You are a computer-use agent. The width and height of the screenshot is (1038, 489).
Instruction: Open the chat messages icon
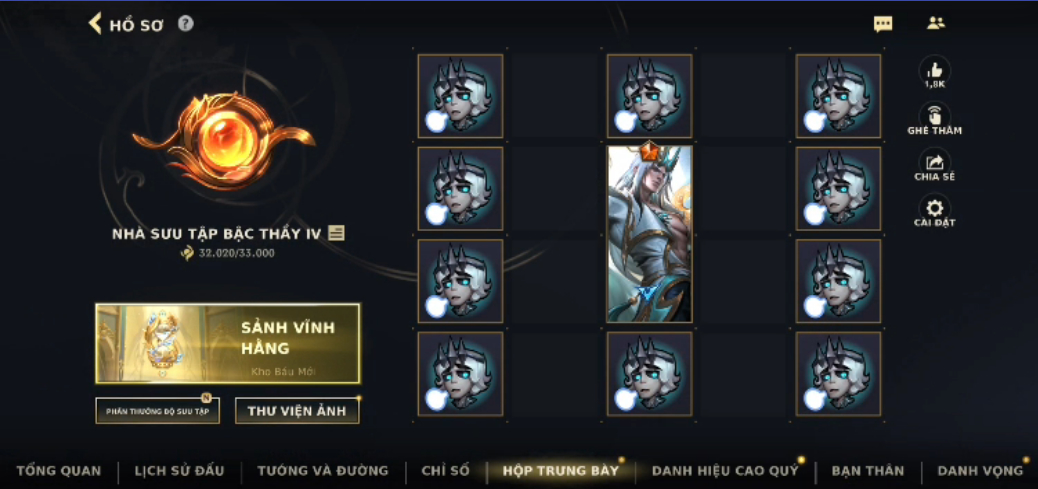click(882, 24)
